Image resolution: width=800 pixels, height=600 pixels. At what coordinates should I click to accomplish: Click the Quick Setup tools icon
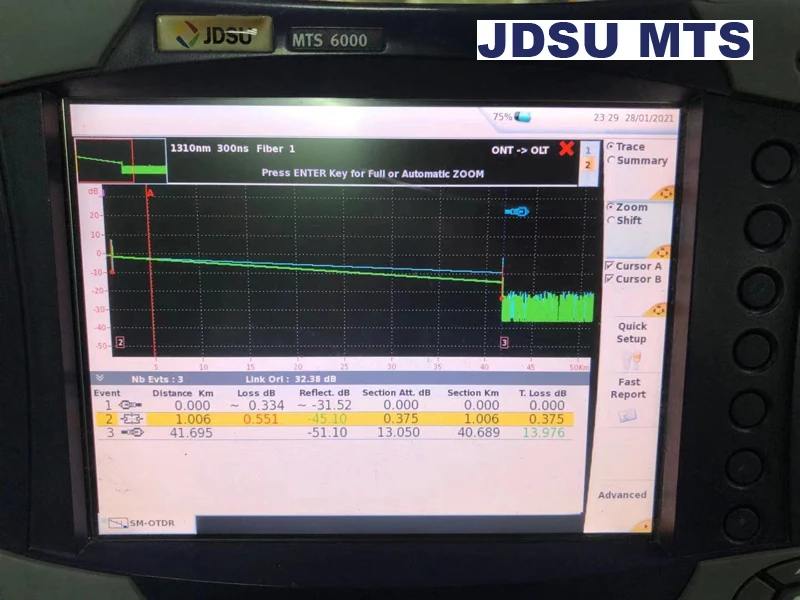click(631, 360)
